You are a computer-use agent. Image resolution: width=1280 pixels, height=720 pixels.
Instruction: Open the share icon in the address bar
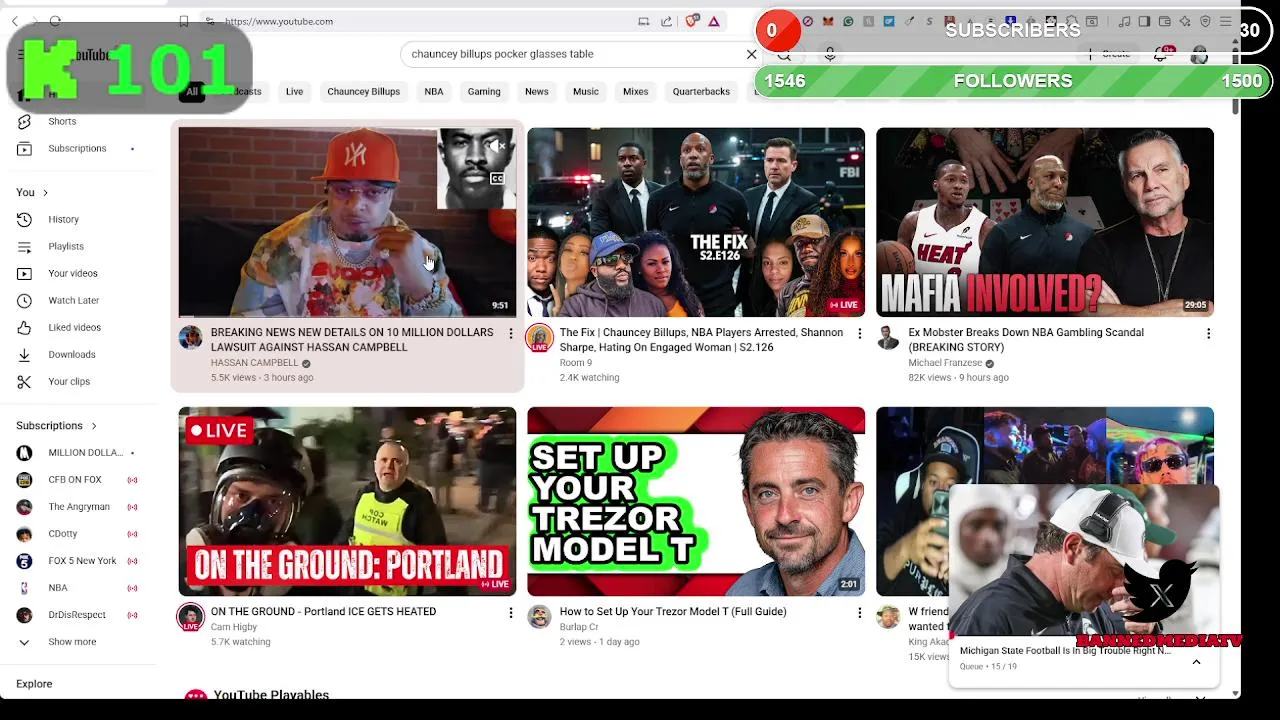pos(666,21)
